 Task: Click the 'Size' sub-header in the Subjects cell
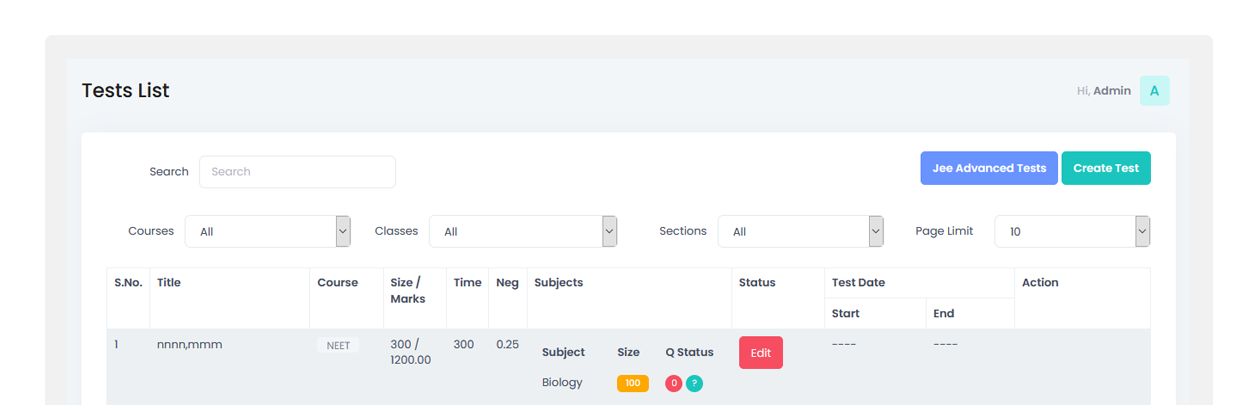pos(628,353)
